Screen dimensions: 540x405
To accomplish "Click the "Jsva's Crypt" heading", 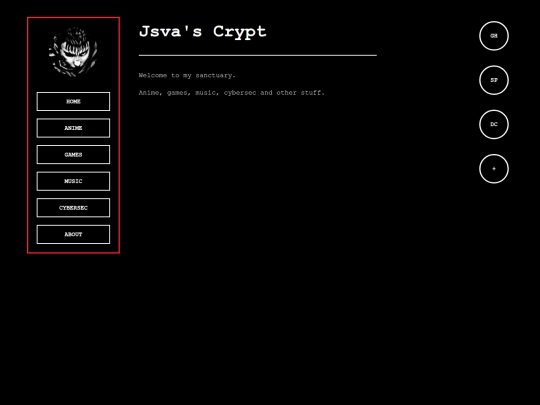I will 202,32.
